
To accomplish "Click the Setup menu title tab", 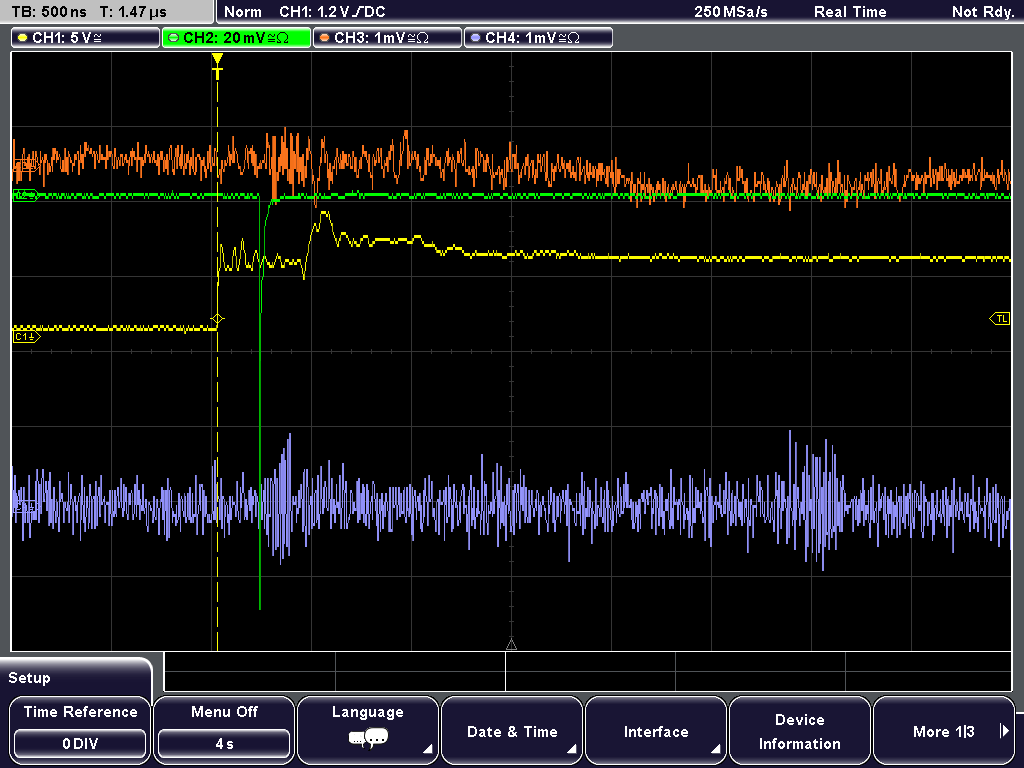I will (76, 677).
